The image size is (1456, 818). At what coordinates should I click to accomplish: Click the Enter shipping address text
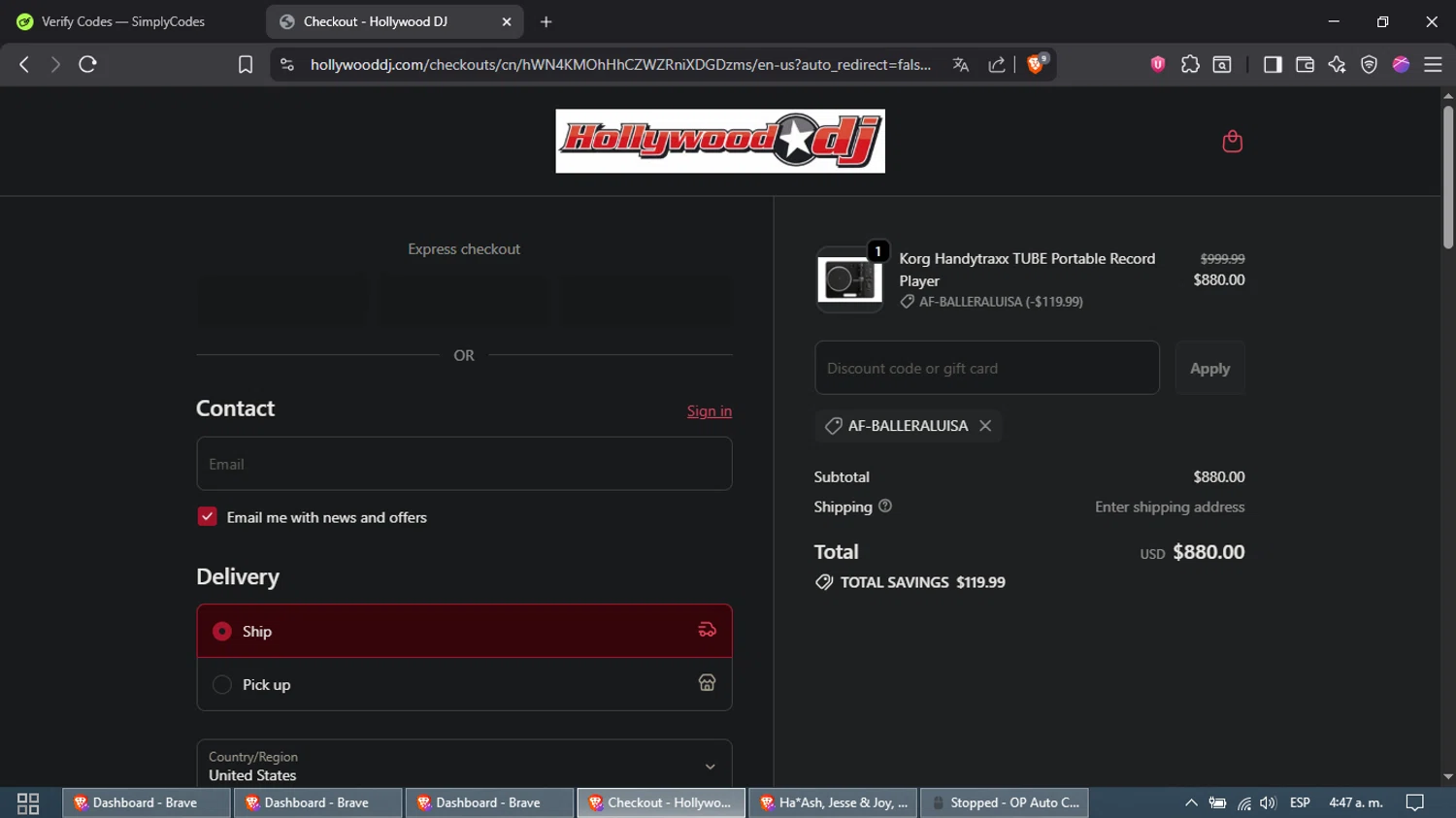[1170, 507]
